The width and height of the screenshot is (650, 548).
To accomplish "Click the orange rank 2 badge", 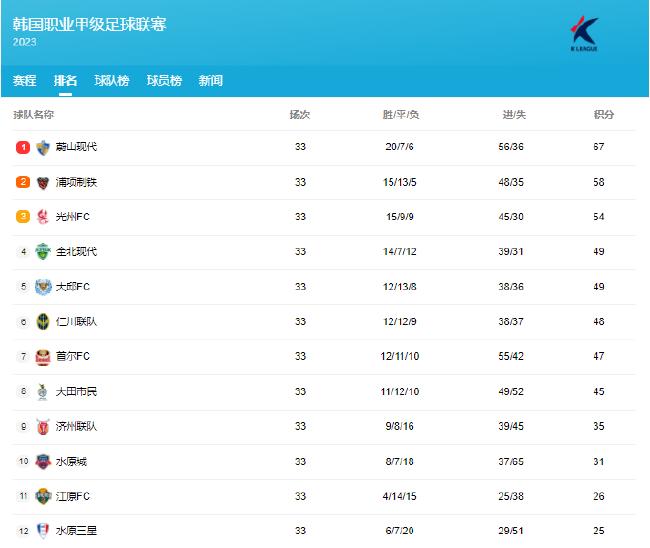I will [x=23, y=182].
